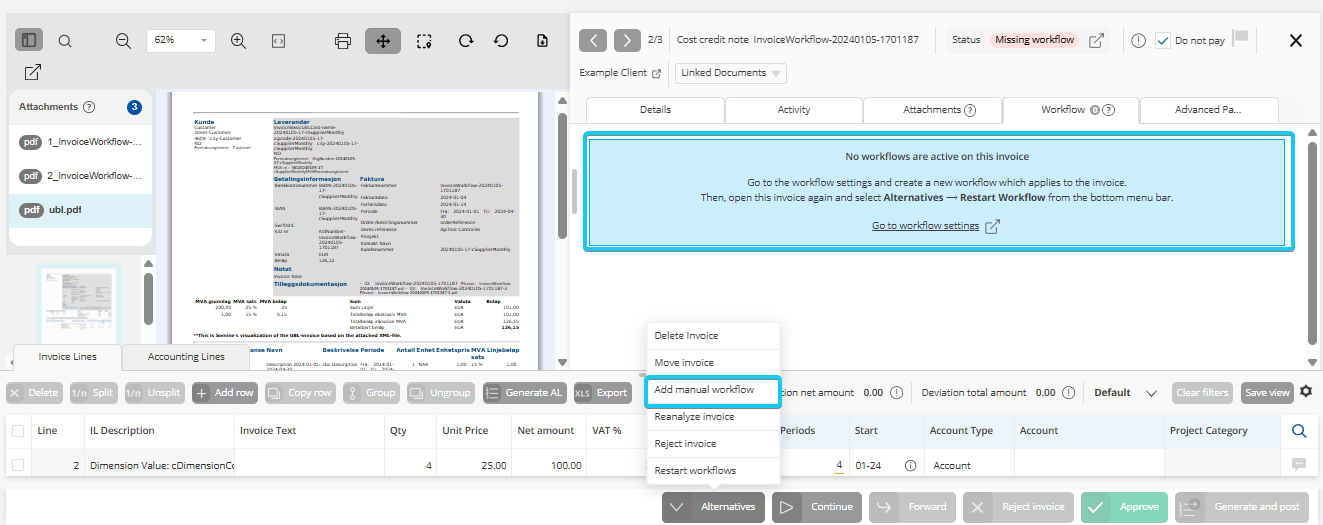
Task: Expand the Linked Documents dropdown
Action: 731,73
